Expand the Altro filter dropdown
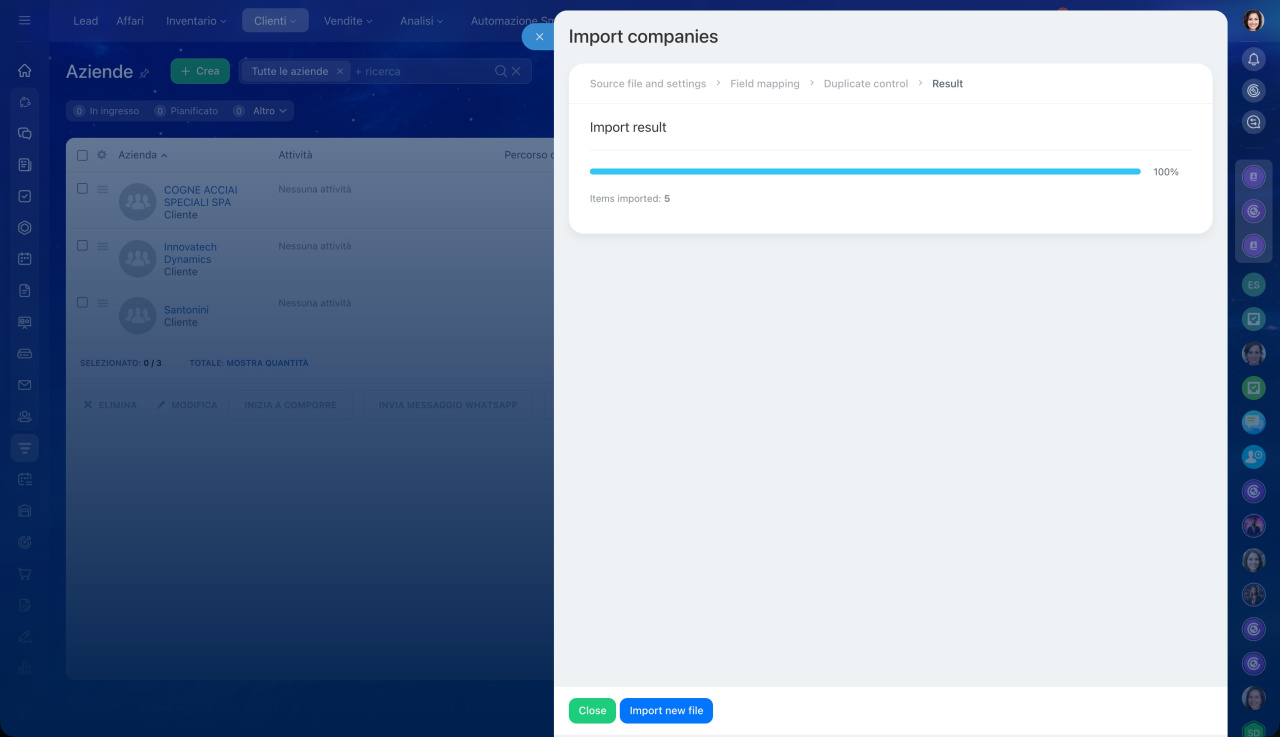Image resolution: width=1280 pixels, height=737 pixels. coord(269,111)
